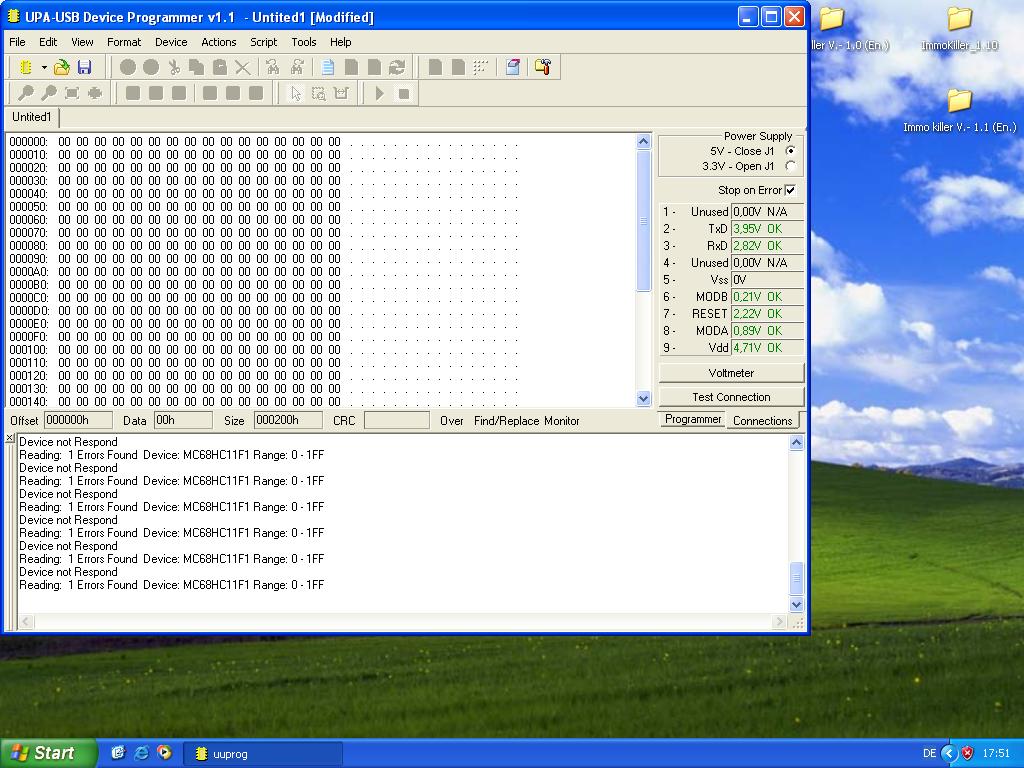Toggle the Stop on Error checkbox

coord(790,190)
